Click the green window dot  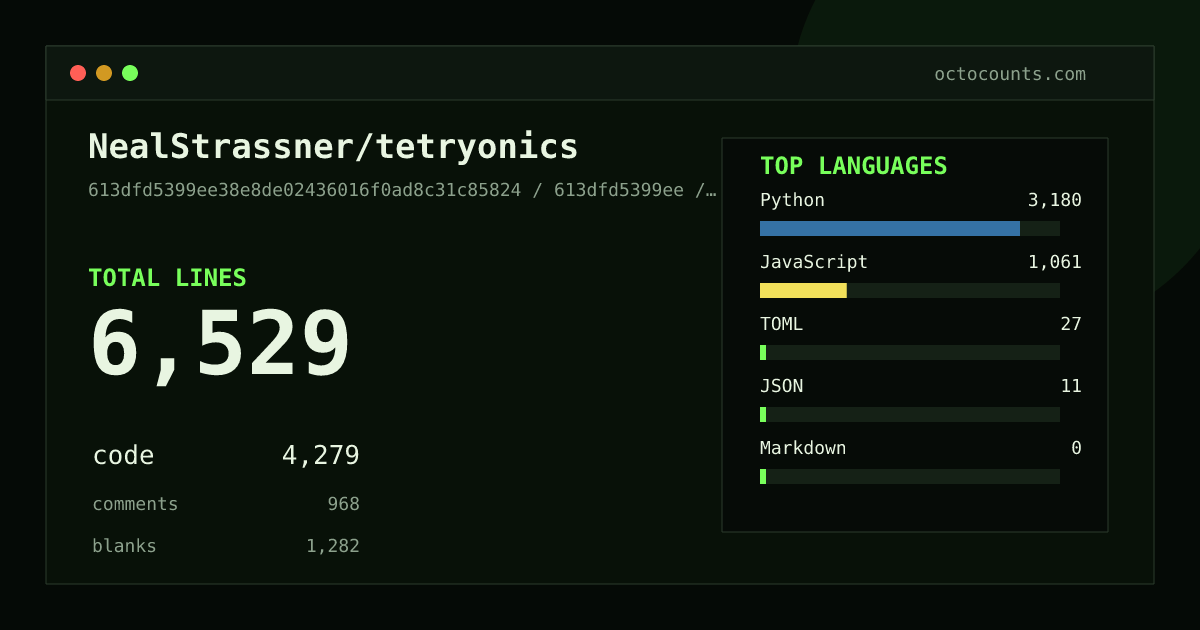[x=130, y=73]
